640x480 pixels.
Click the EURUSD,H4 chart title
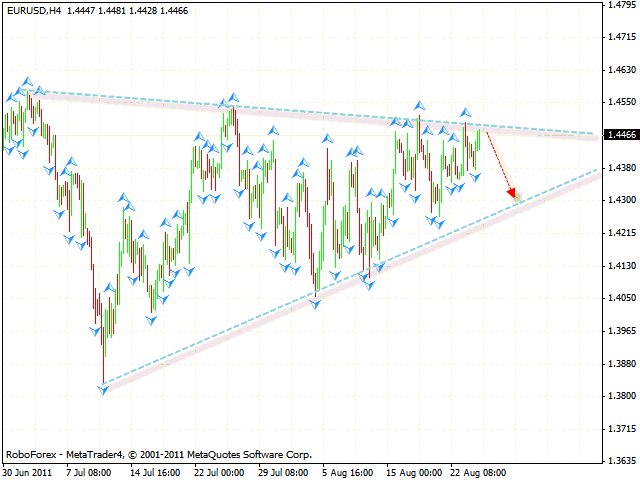pyautogui.click(x=34, y=11)
